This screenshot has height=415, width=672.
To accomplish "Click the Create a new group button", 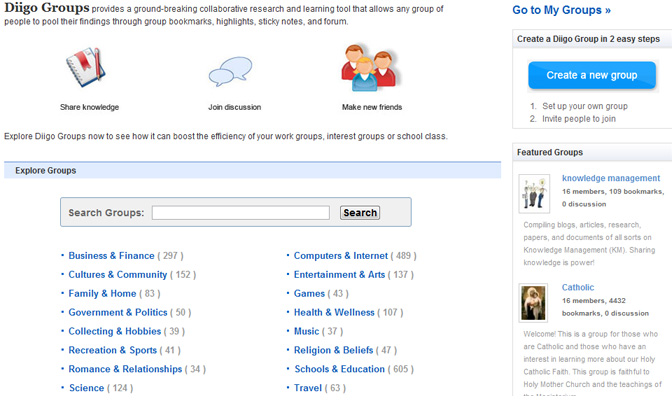I will (592, 75).
